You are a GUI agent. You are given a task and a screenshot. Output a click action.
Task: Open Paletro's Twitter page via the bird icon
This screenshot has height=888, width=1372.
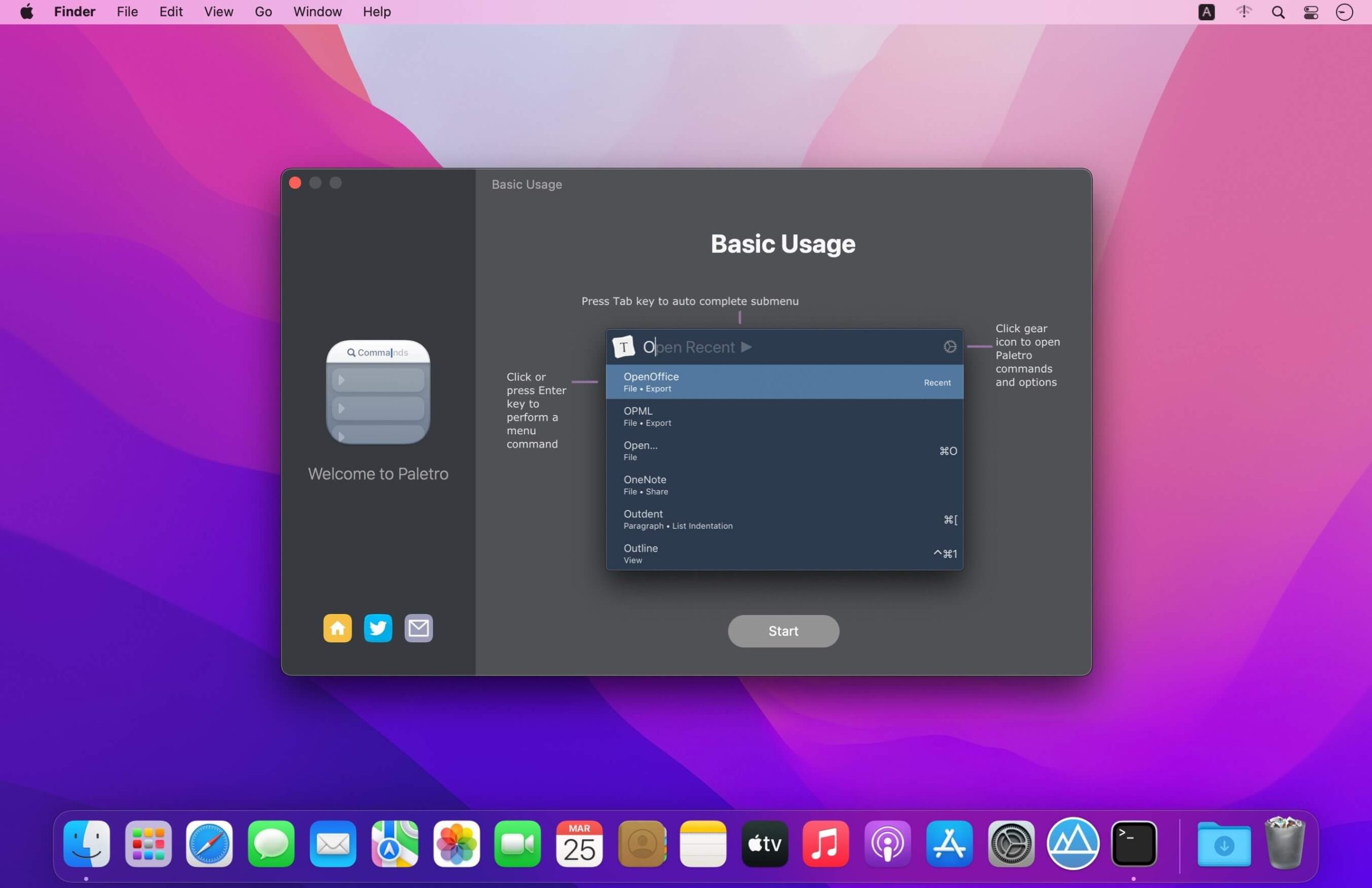[377, 627]
